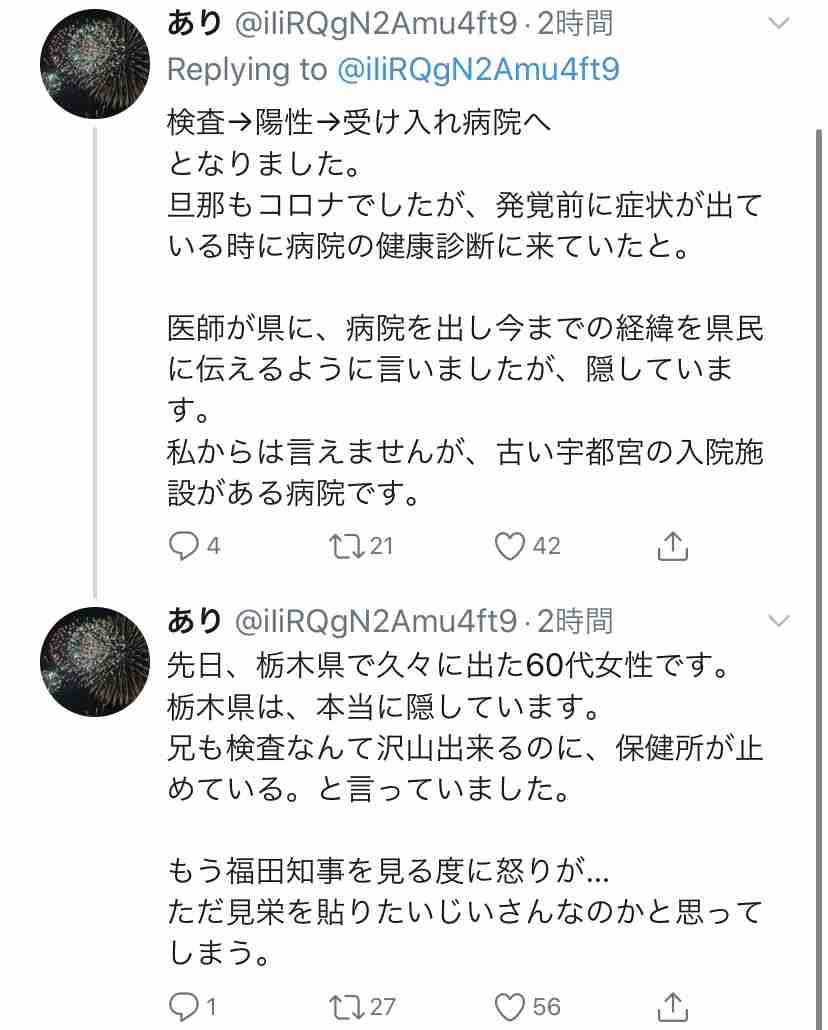Open the first tweet text about 検査→陽性
The image size is (828, 1030).
point(465,307)
